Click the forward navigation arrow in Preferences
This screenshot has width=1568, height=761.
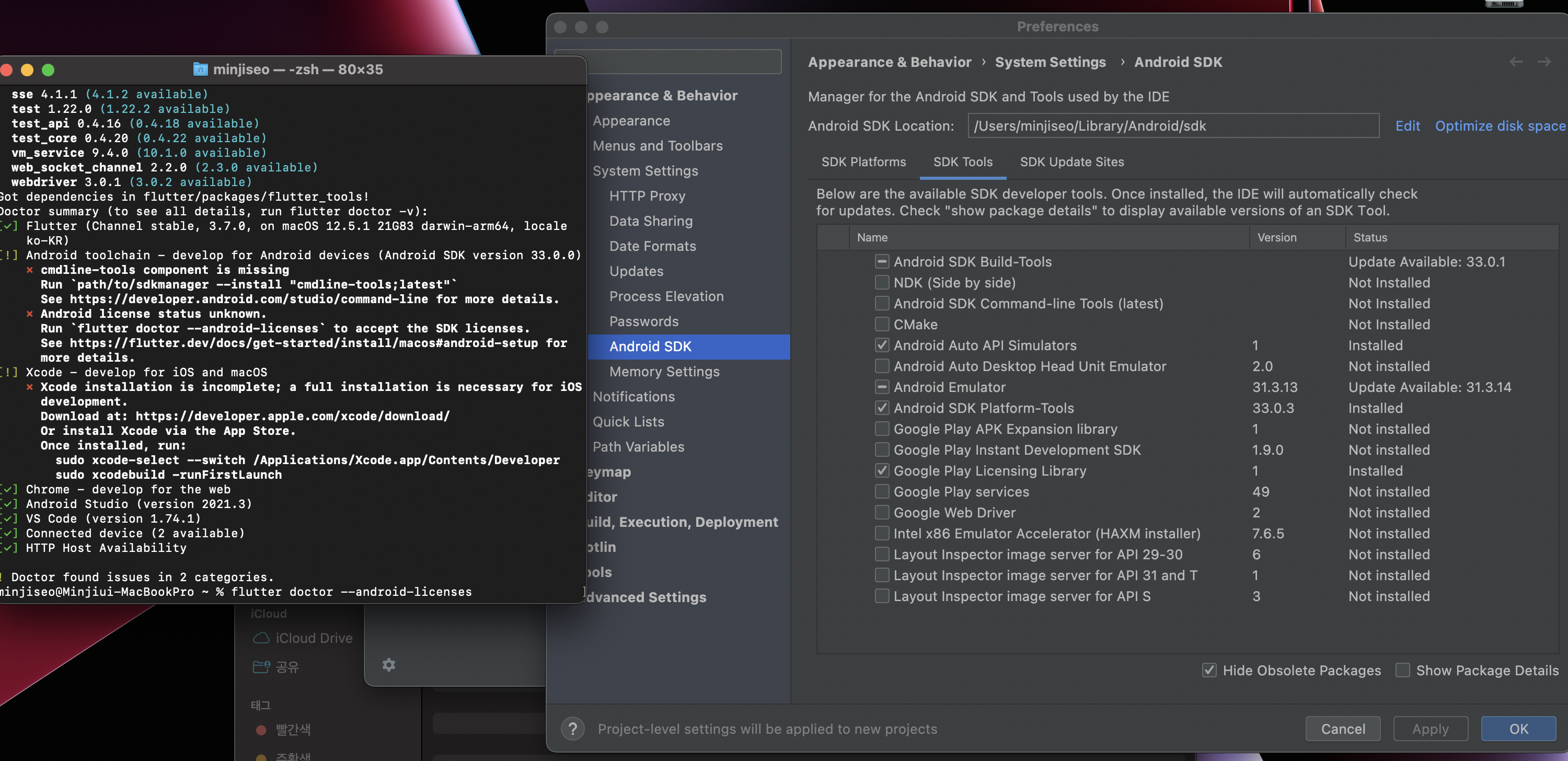1543,62
